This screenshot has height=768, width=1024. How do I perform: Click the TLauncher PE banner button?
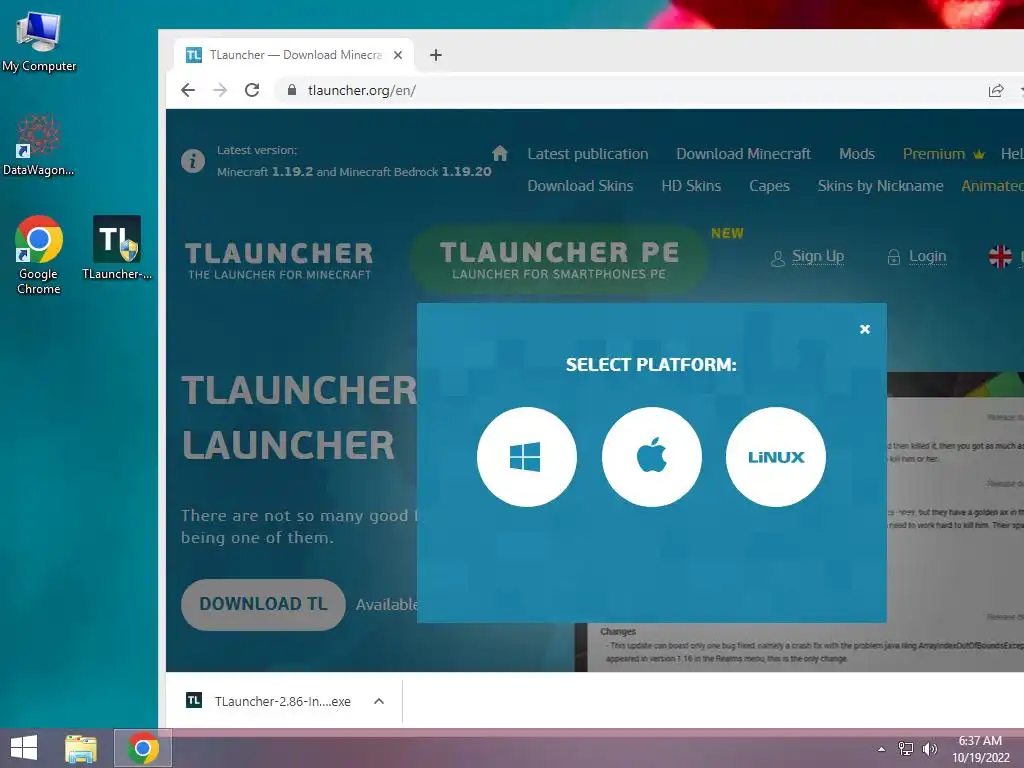pos(559,259)
